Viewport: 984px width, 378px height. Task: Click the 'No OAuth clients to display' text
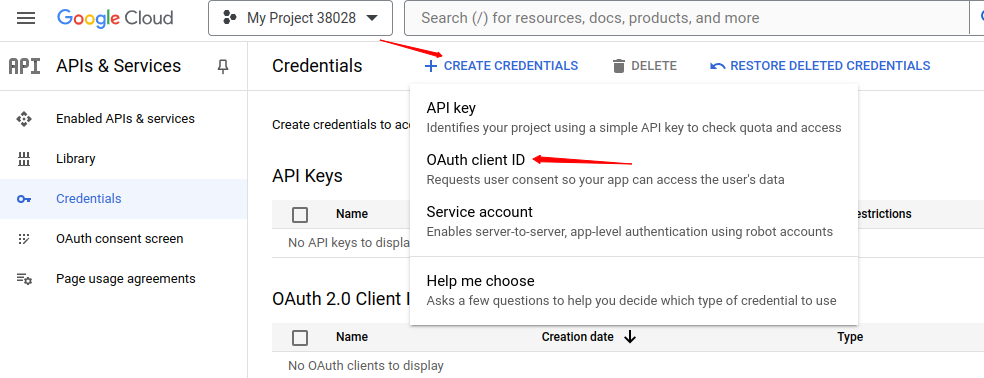366,365
